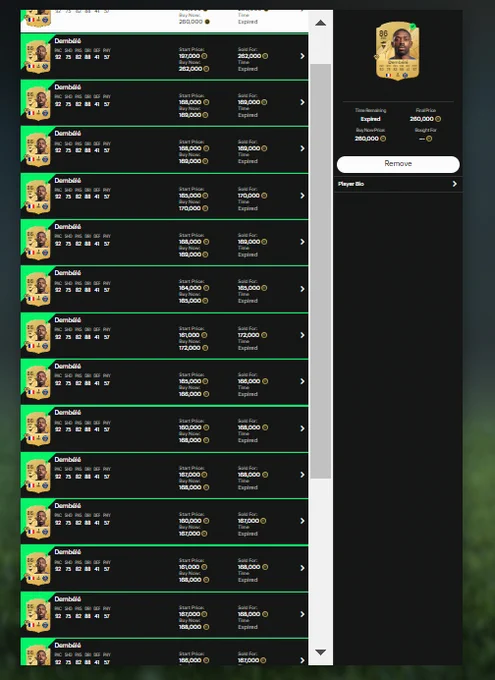Viewport: 495px width, 680px height.
Task: Click coin icon under Bought For
Action: pyautogui.click(x=429, y=139)
